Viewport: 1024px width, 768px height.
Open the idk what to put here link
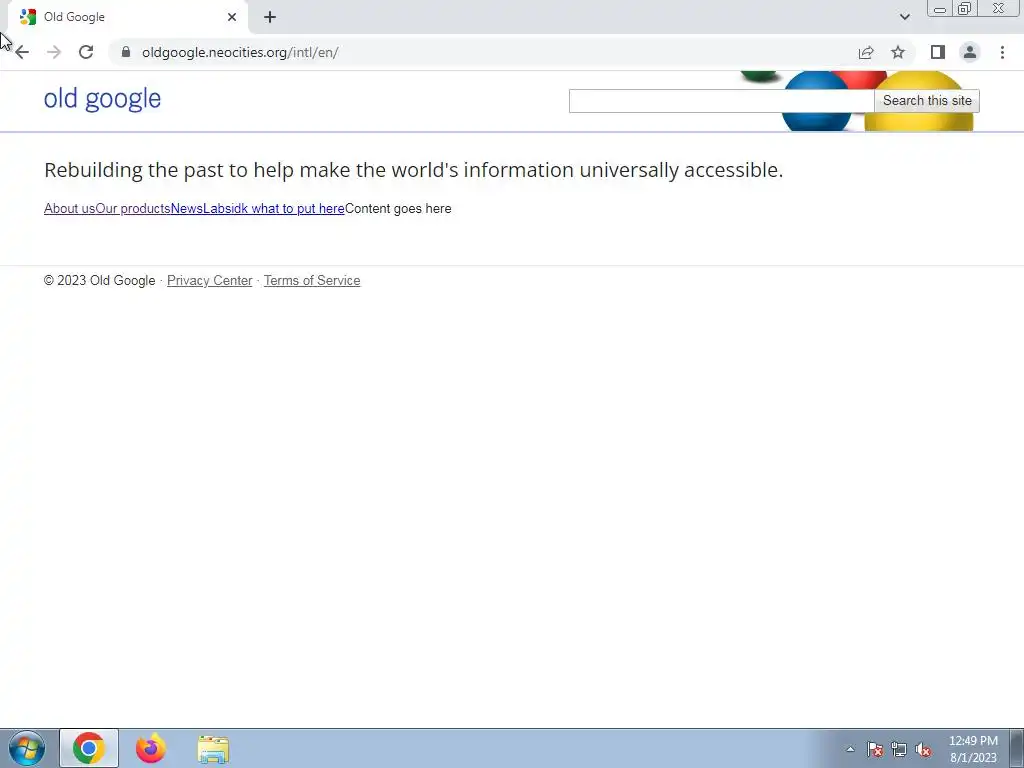pyautogui.click(x=287, y=209)
